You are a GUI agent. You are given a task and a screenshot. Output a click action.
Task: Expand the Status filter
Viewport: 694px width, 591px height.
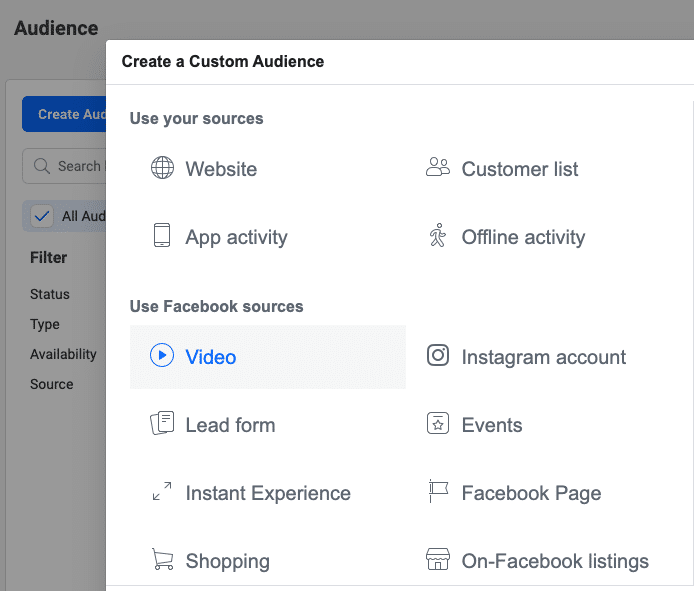tap(50, 294)
